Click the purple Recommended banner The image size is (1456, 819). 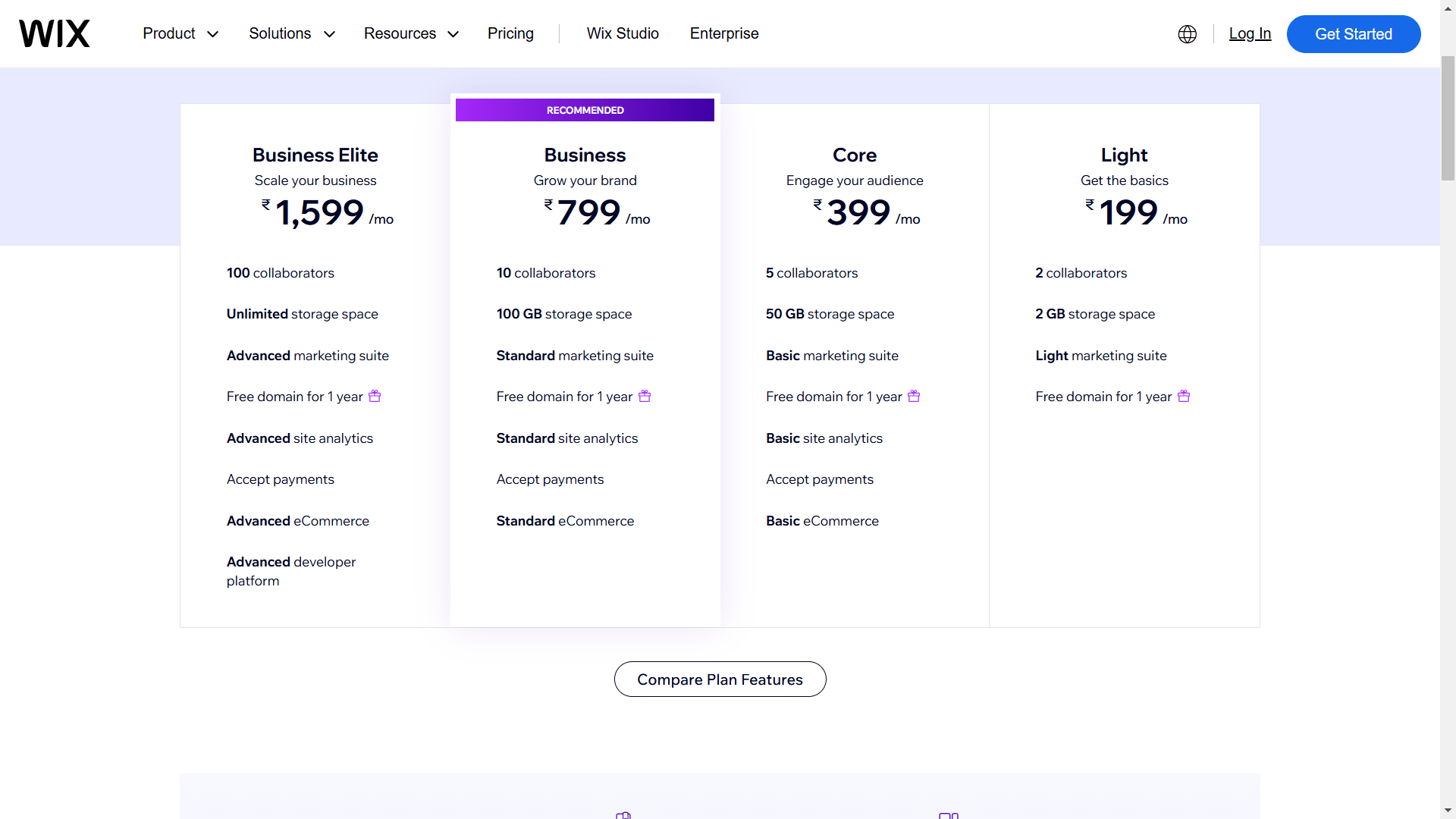click(585, 110)
